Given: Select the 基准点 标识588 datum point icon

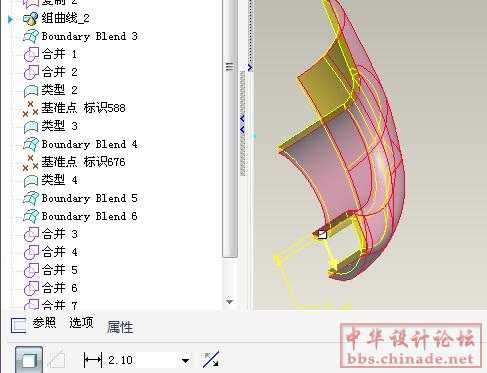Looking at the screenshot, I should point(30,108).
